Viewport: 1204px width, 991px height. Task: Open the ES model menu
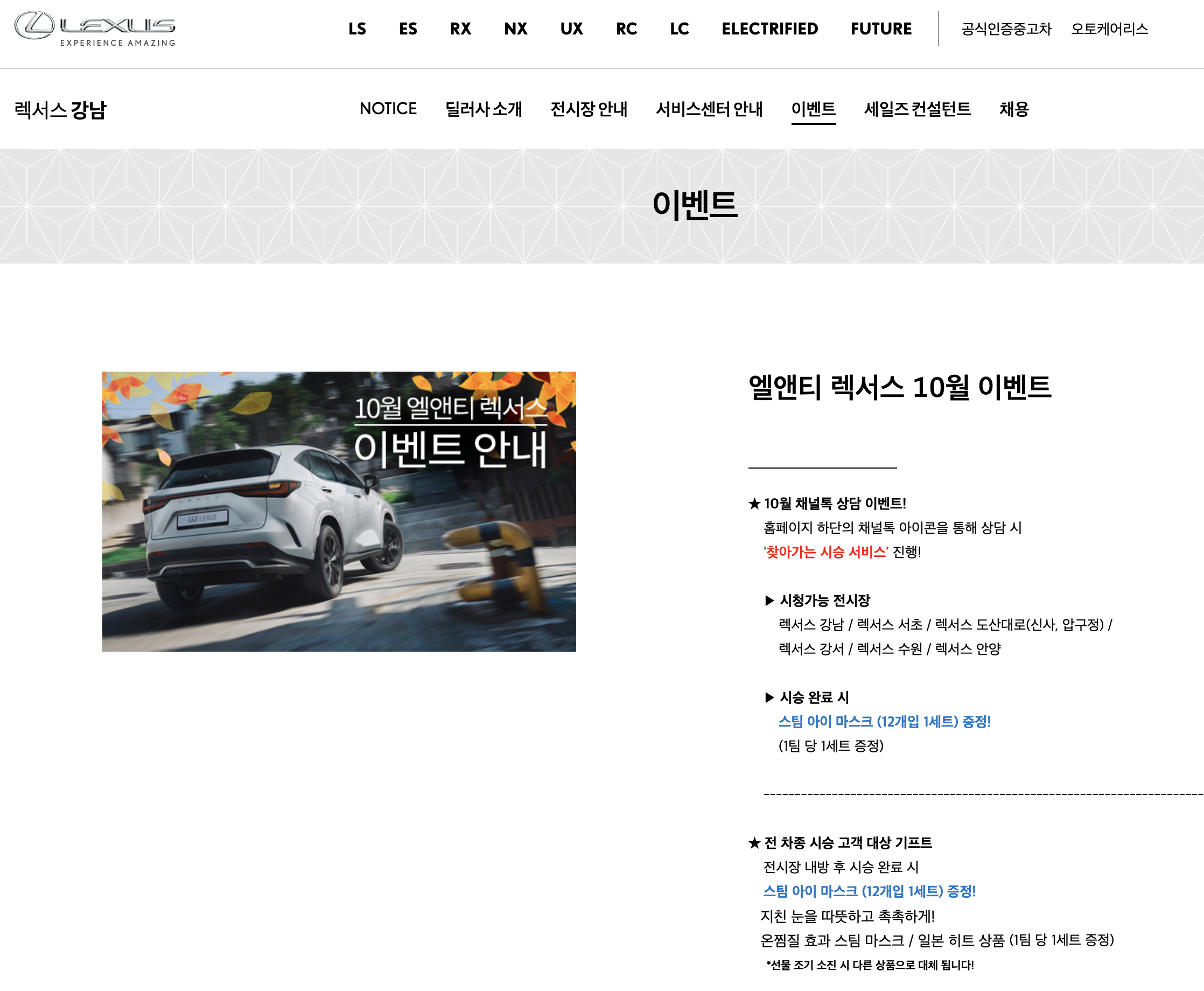point(408,29)
